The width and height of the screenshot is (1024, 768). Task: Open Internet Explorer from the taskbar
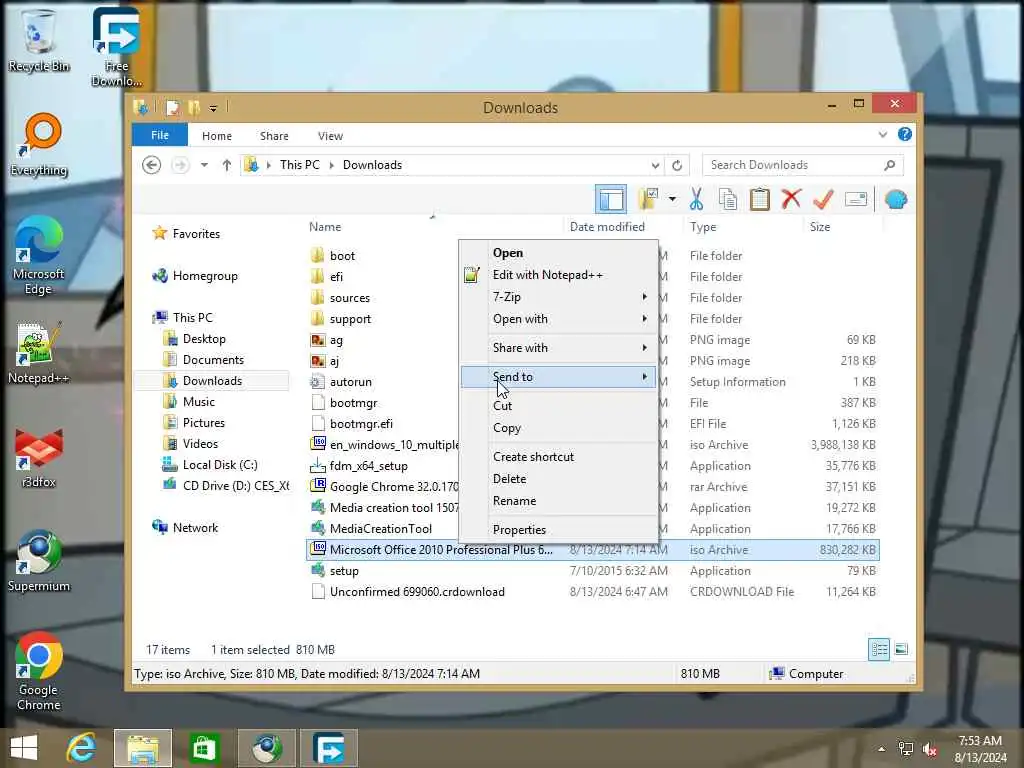point(82,748)
